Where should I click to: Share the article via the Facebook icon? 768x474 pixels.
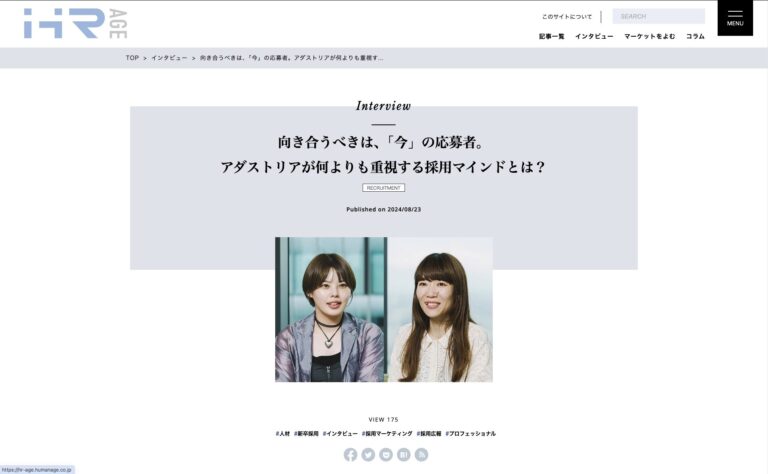[350, 455]
